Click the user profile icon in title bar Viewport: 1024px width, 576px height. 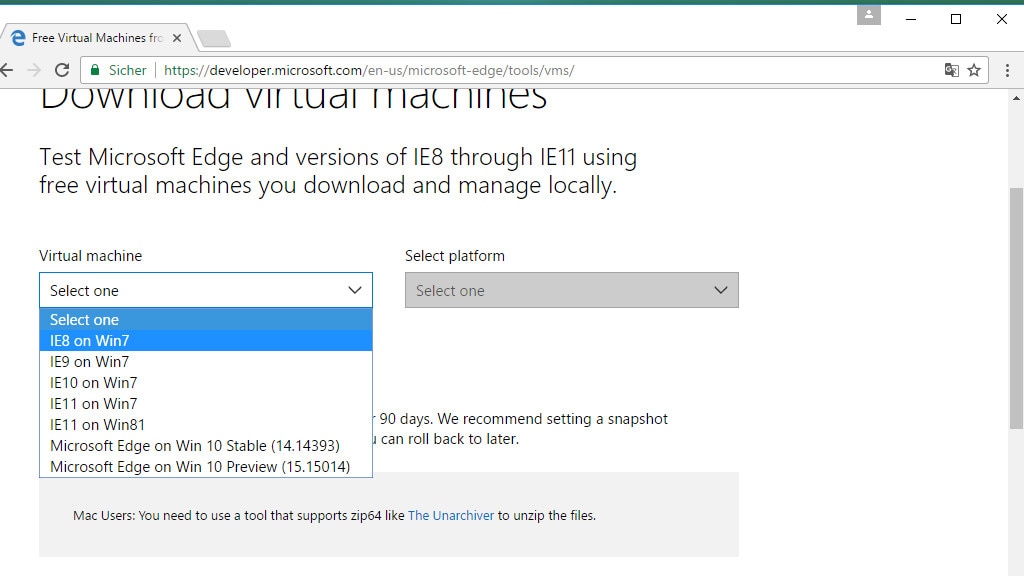pyautogui.click(x=868, y=15)
